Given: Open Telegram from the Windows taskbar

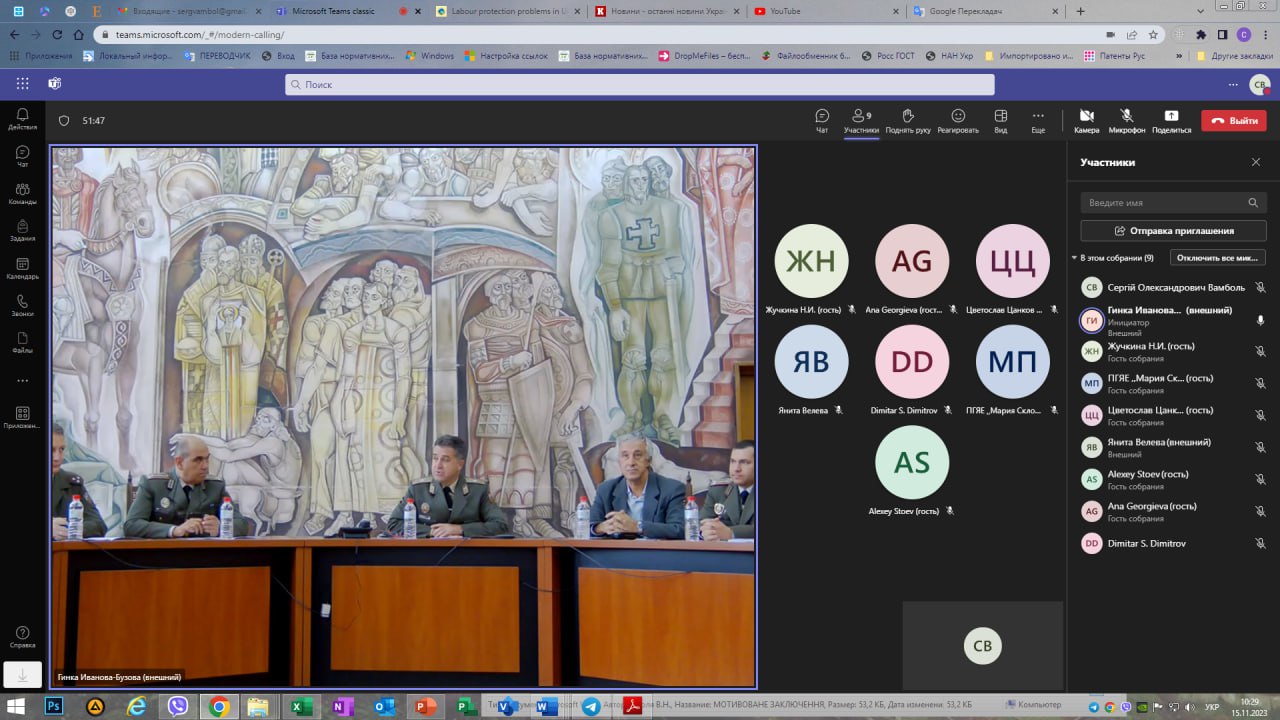Looking at the screenshot, I should 591,706.
